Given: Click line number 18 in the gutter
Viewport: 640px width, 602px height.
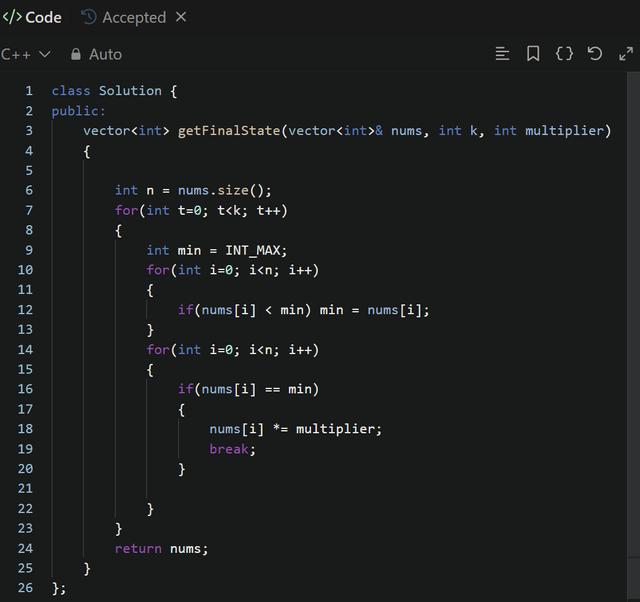Looking at the screenshot, I should click(25, 429).
